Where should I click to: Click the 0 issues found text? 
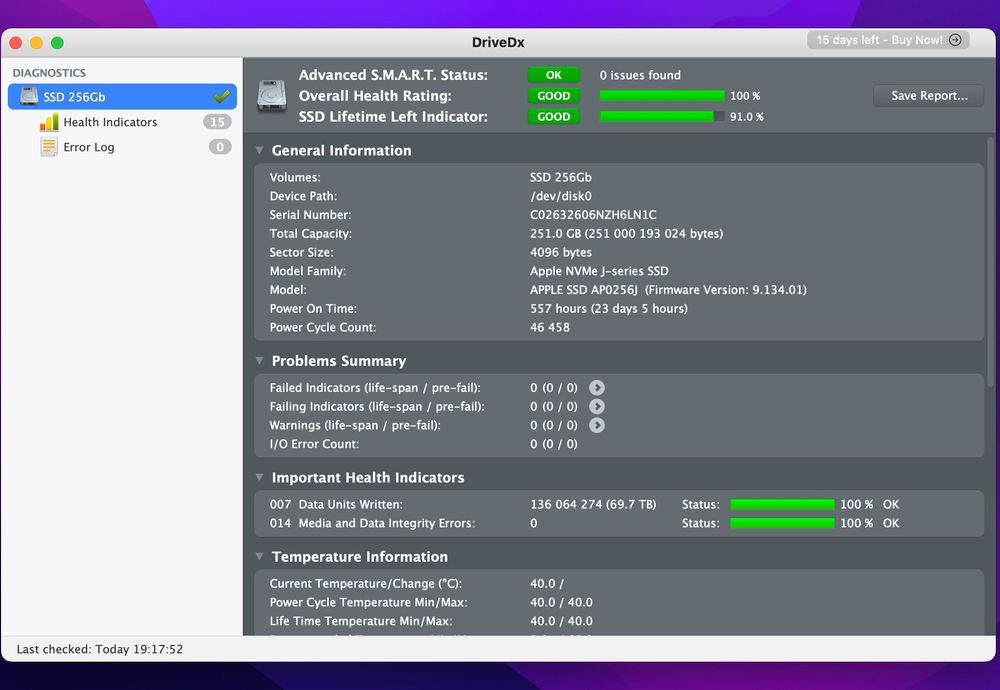point(640,75)
